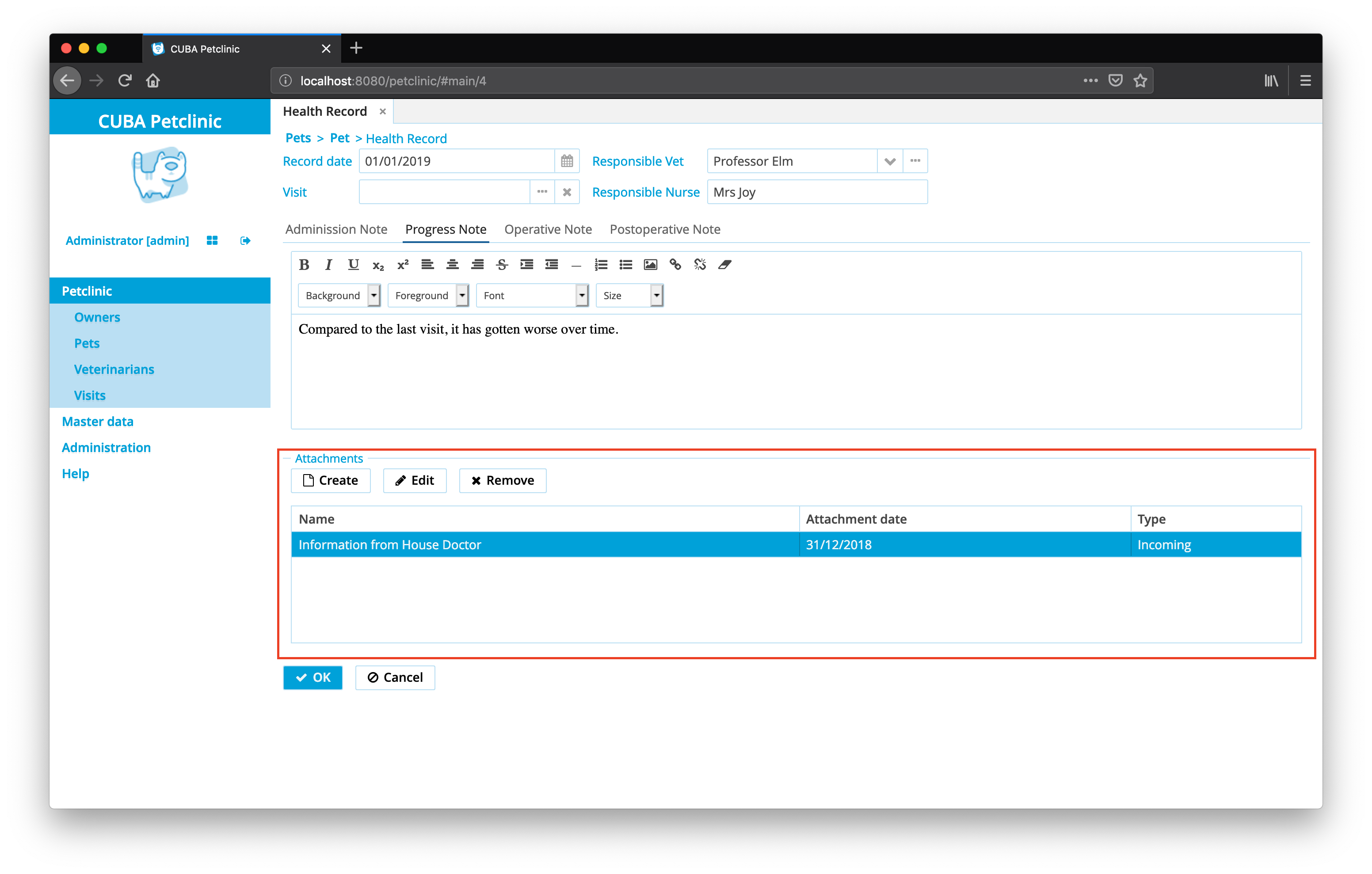This screenshot has height=874, width=1372.
Task: Insert an image into the note
Action: tap(650, 264)
